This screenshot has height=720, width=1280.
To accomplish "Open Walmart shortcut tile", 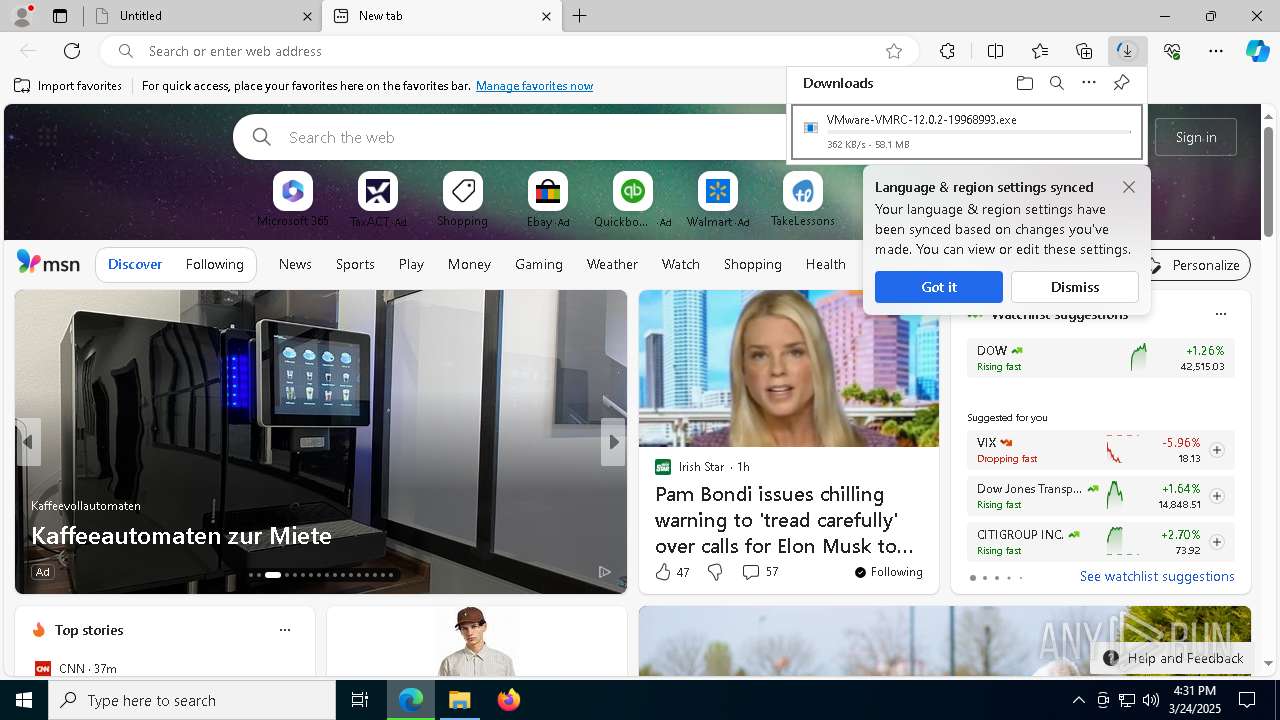I will tap(718, 200).
